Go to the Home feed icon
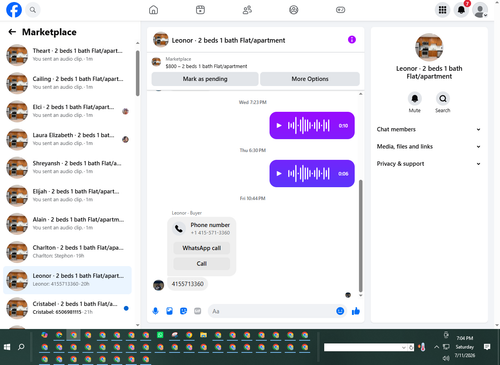 (153, 10)
